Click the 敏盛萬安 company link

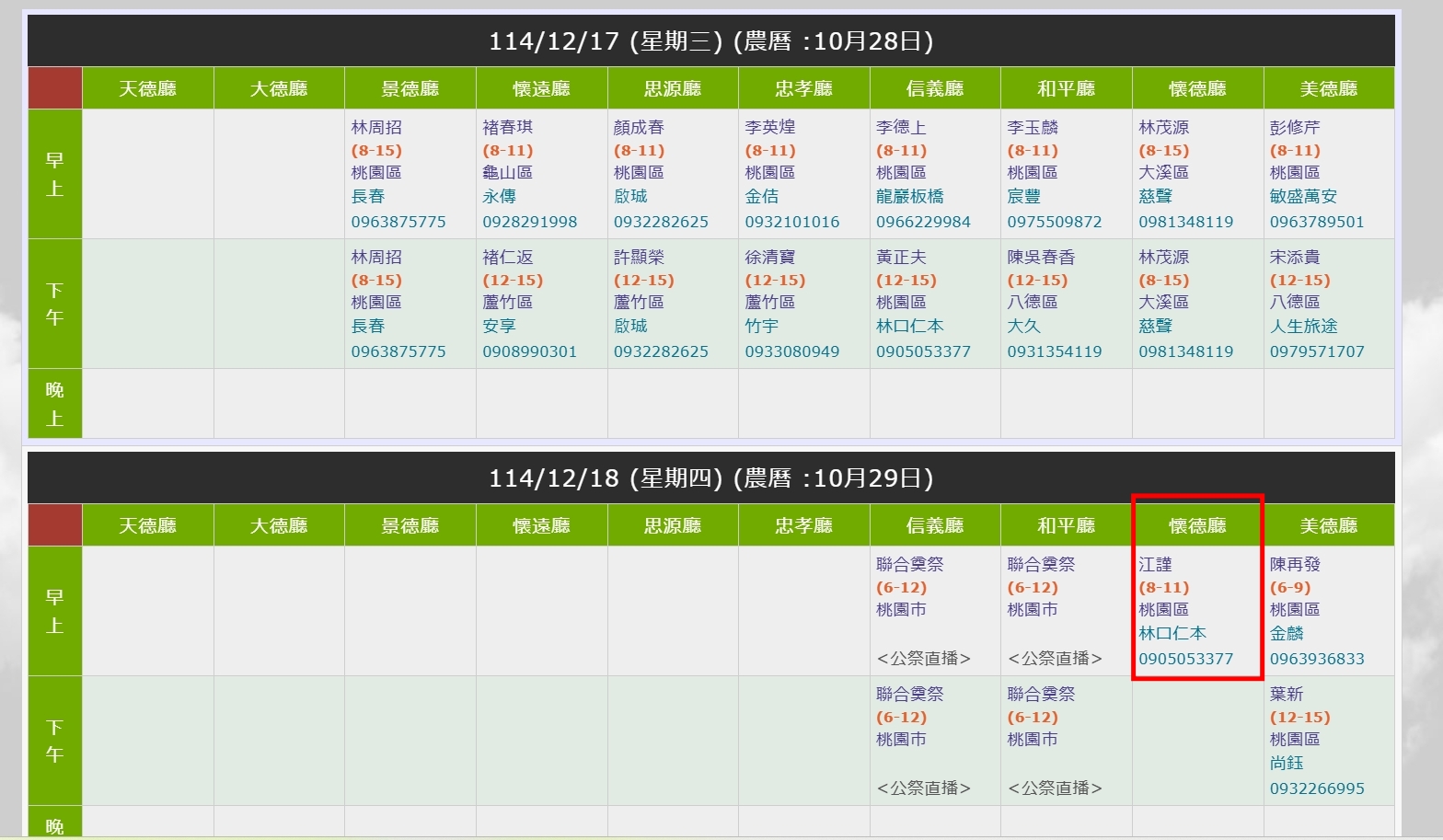point(1303,196)
